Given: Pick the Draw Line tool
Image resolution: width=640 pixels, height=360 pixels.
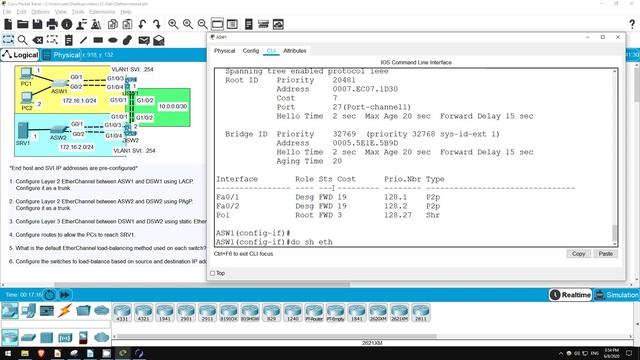Looking at the screenshot, I should tap(83, 40).
